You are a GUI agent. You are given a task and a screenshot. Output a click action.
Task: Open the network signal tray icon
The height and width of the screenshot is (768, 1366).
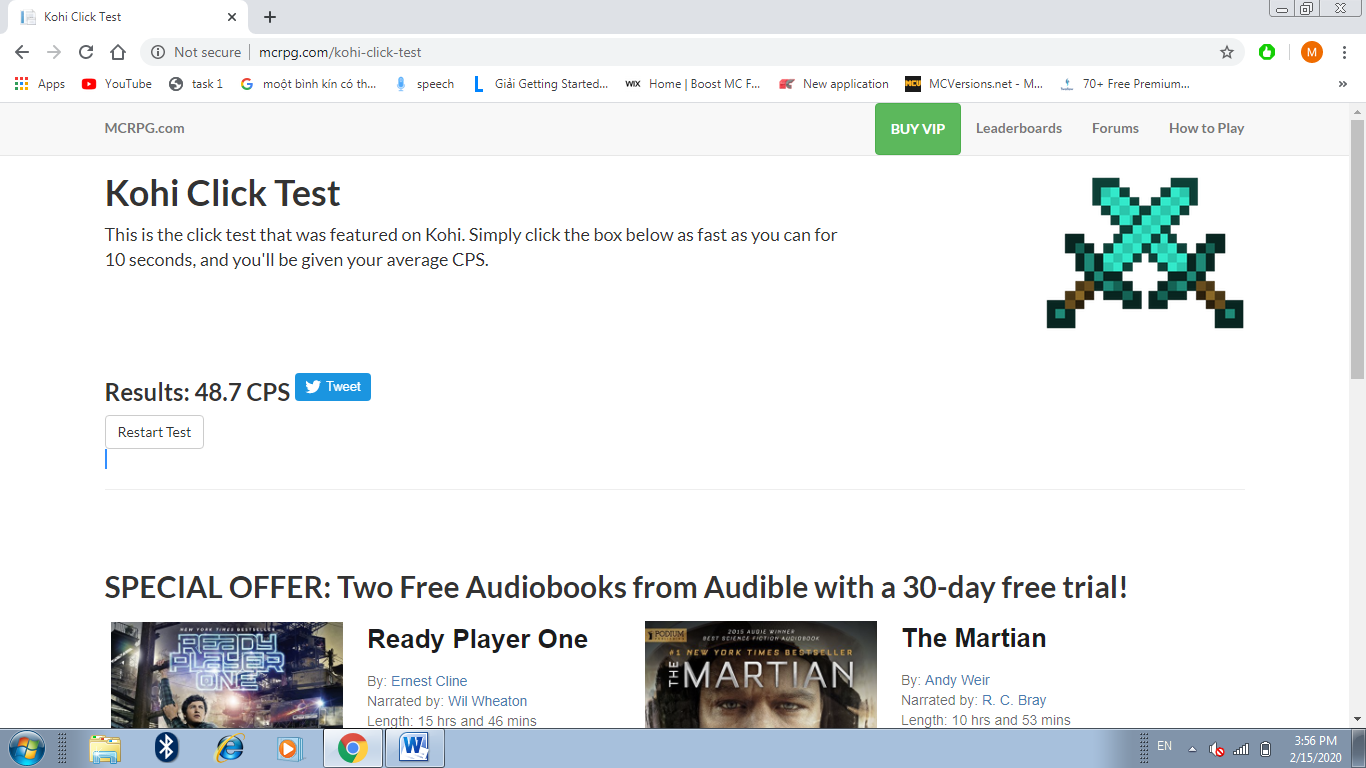tap(1241, 749)
